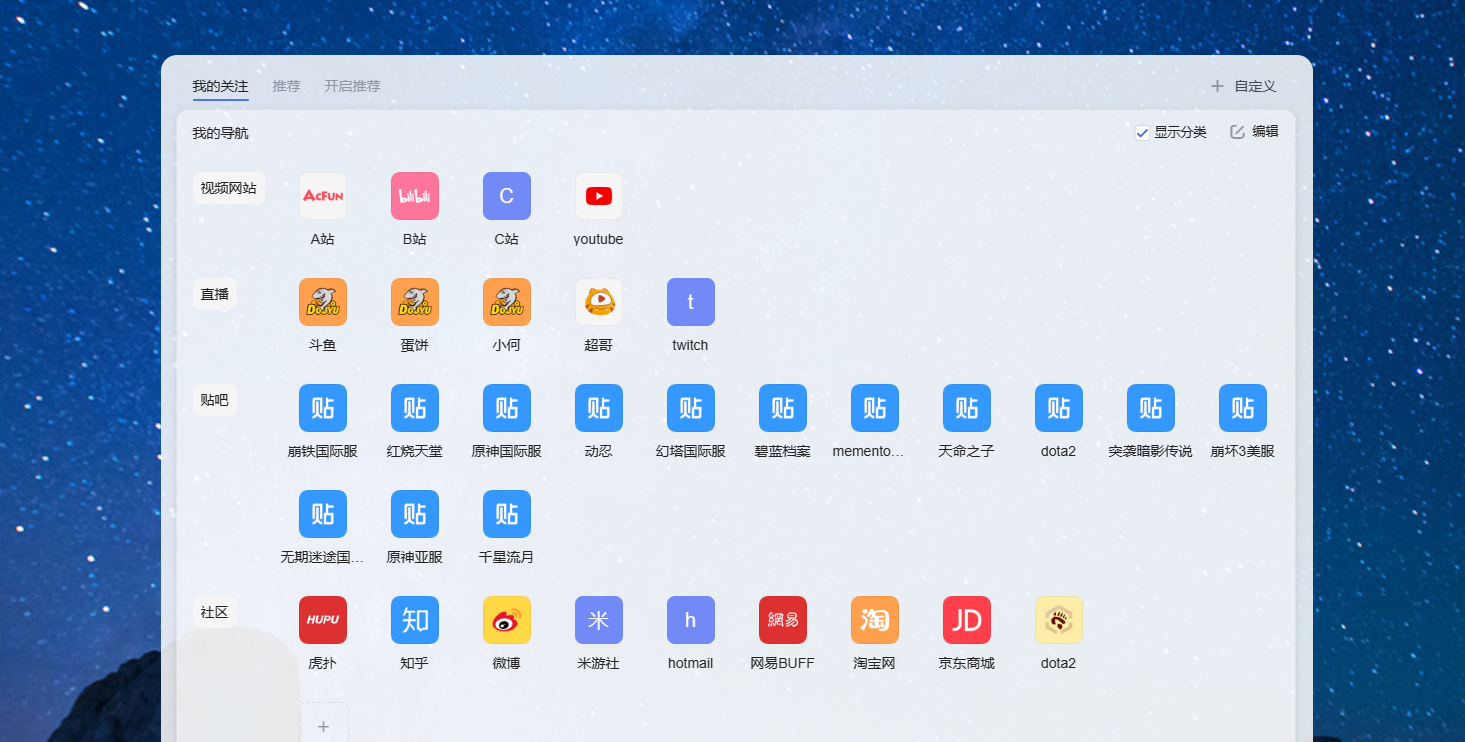Click the 自定义 button
The width and height of the screenshot is (1465, 742).
point(1243,86)
